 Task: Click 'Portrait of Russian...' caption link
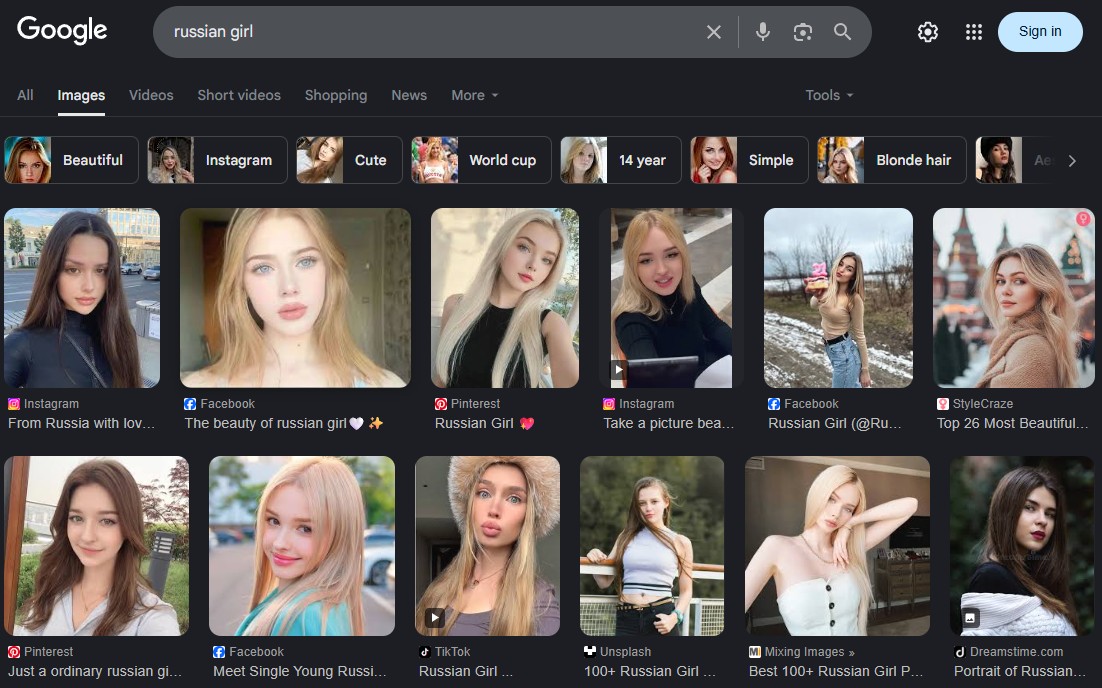[x=1019, y=671]
